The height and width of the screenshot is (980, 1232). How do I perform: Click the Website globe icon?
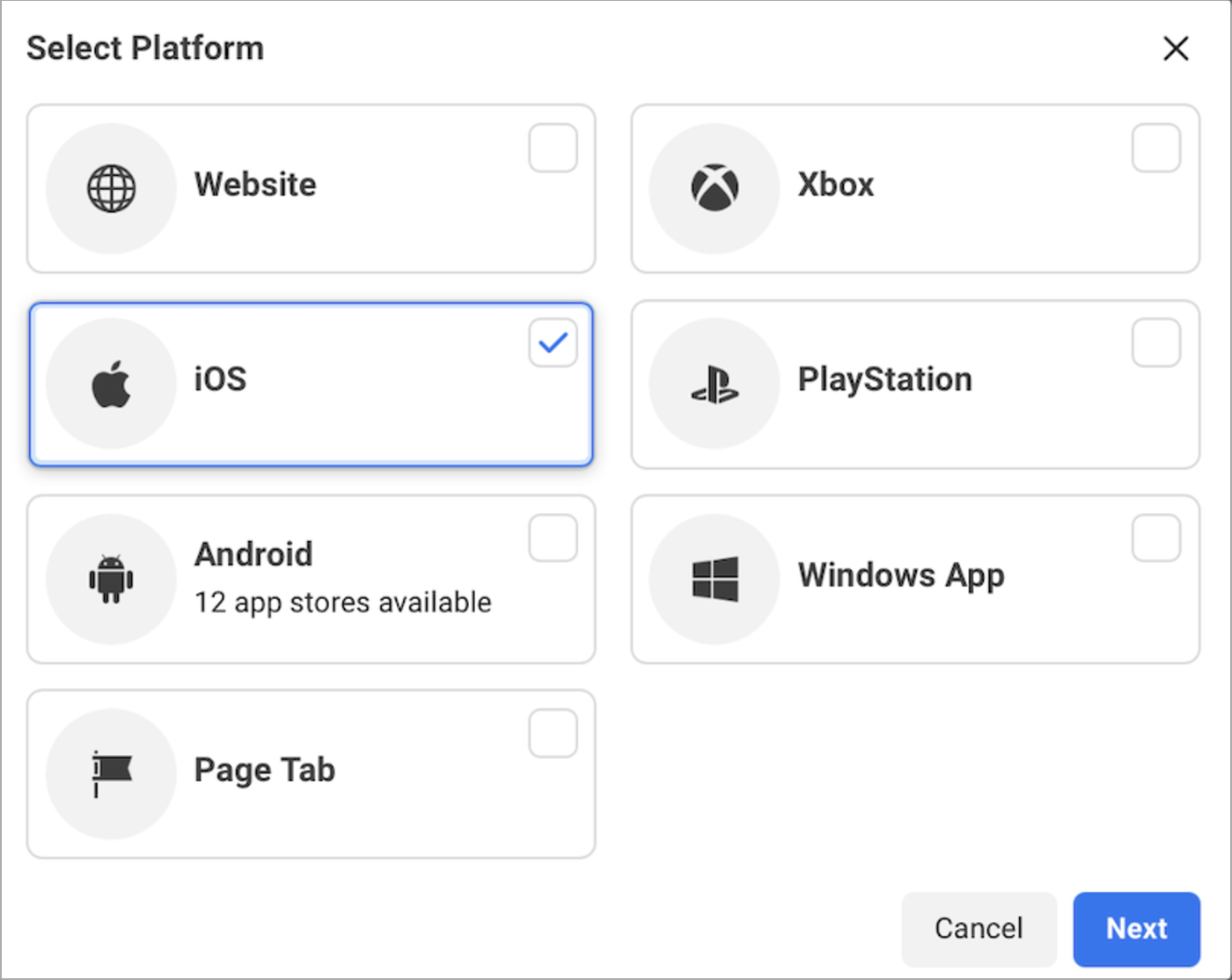(x=112, y=188)
